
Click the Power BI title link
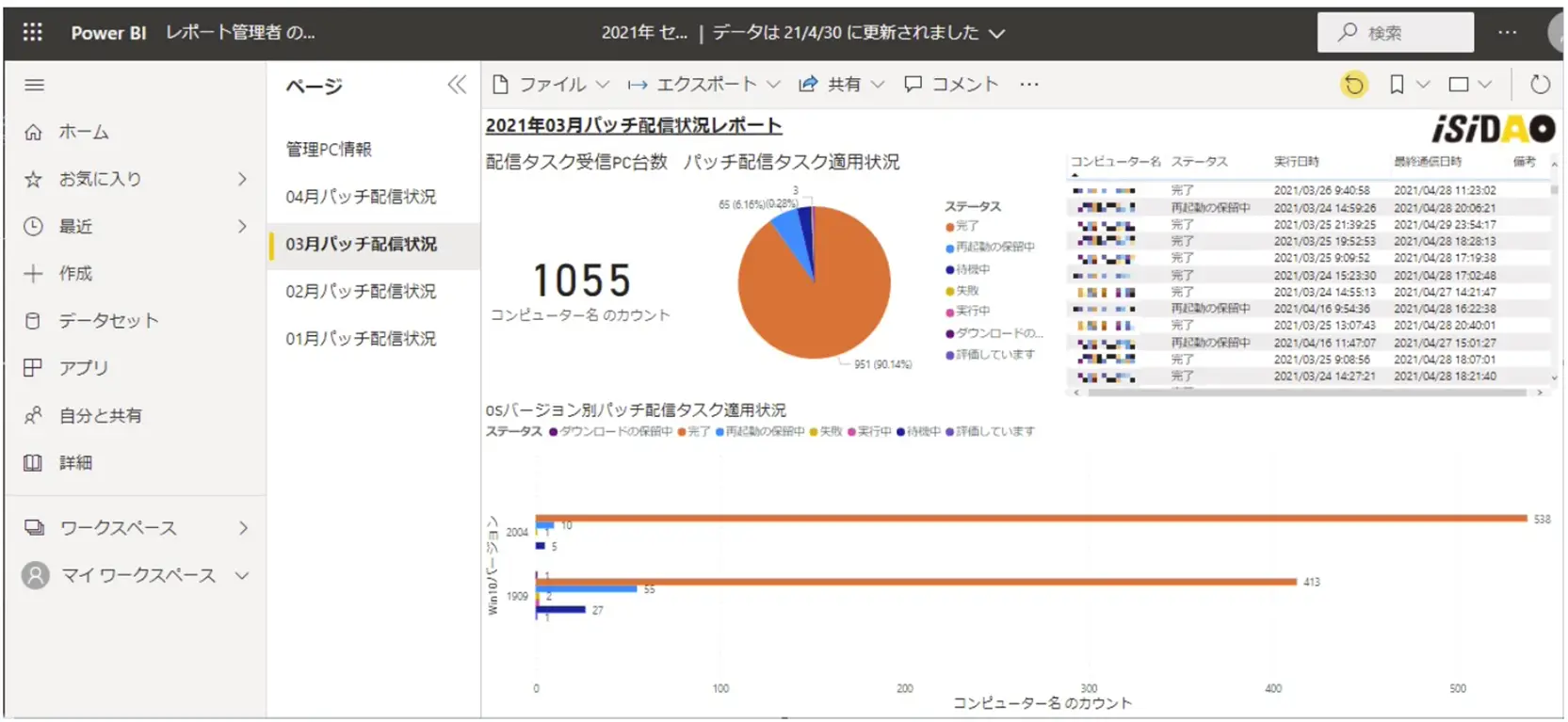pyautogui.click(x=108, y=32)
